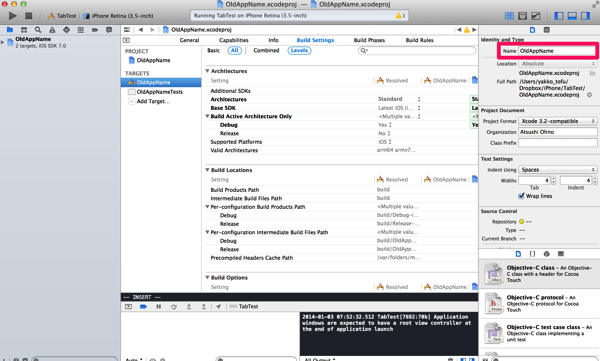
Task: Switch to Combined settings view
Action: click(x=266, y=51)
